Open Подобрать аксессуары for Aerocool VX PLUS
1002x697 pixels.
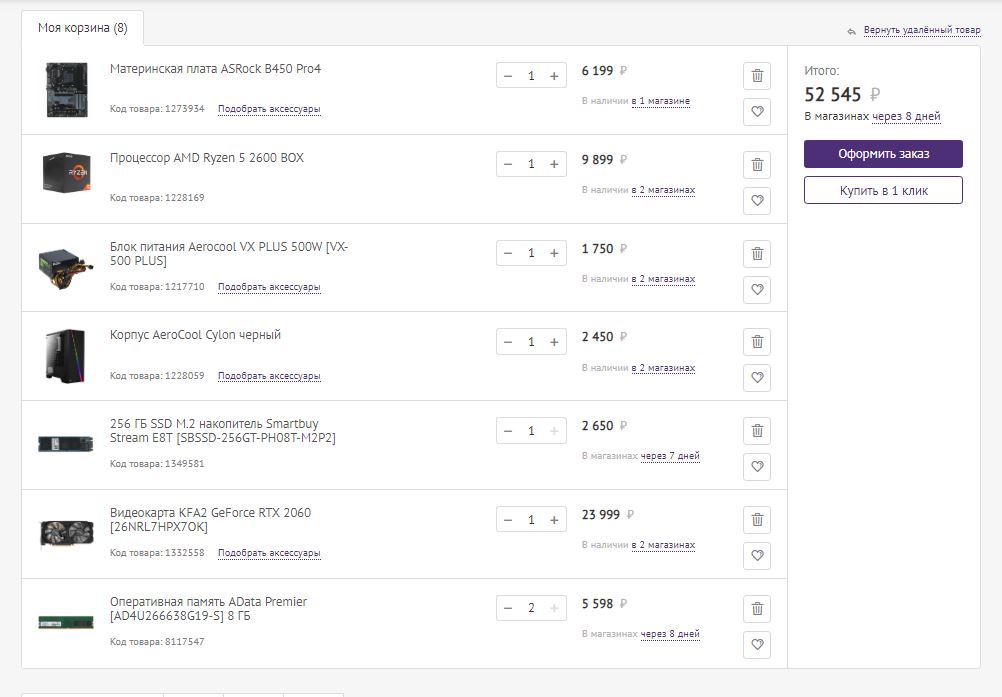click(x=269, y=287)
